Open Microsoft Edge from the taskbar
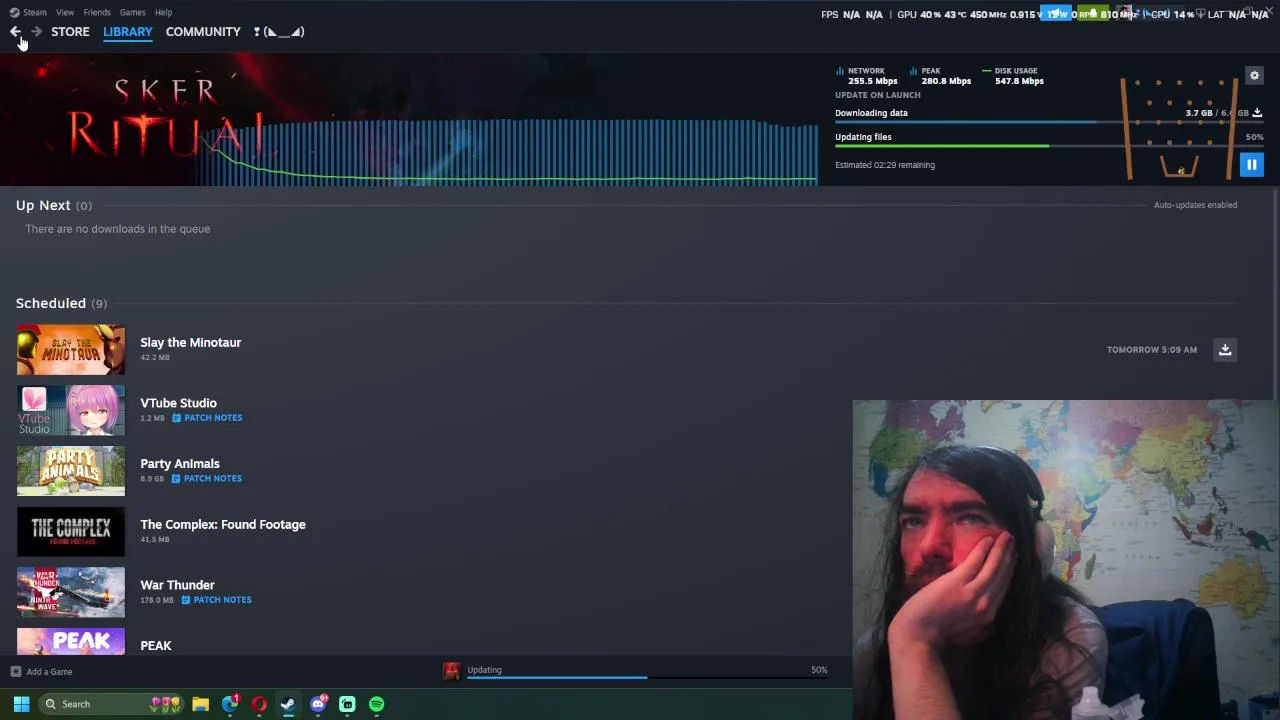1280x720 pixels. click(230, 704)
